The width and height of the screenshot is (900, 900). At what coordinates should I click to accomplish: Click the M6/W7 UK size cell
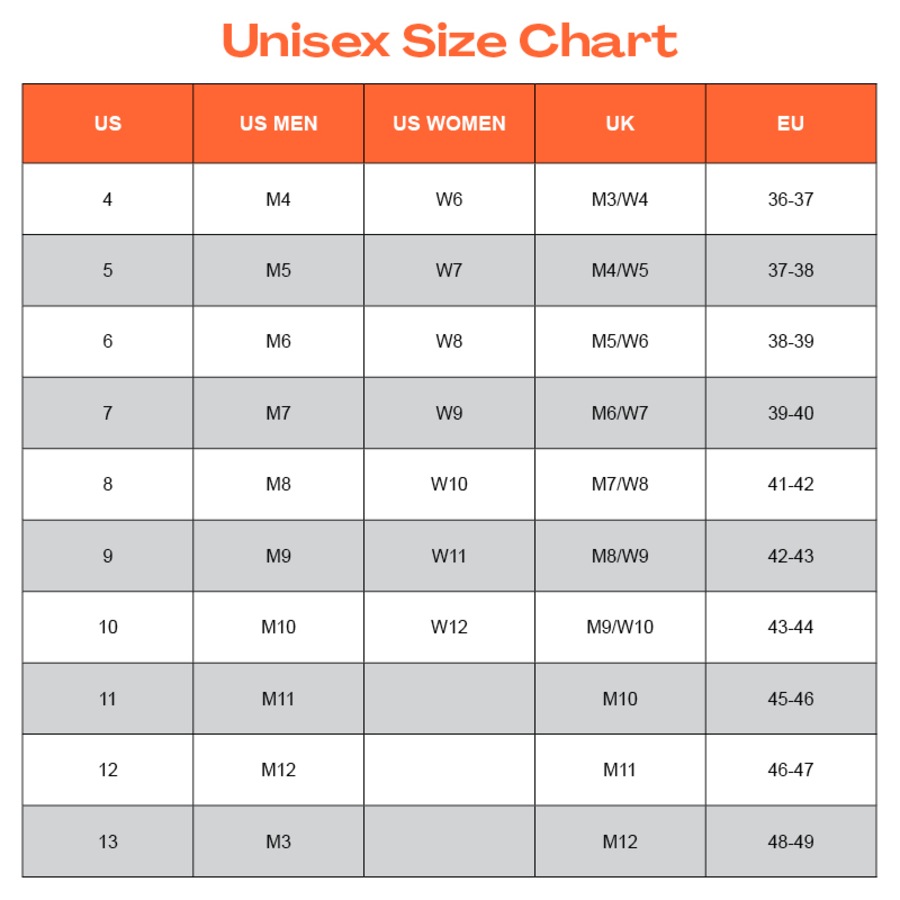[x=620, y=413]
